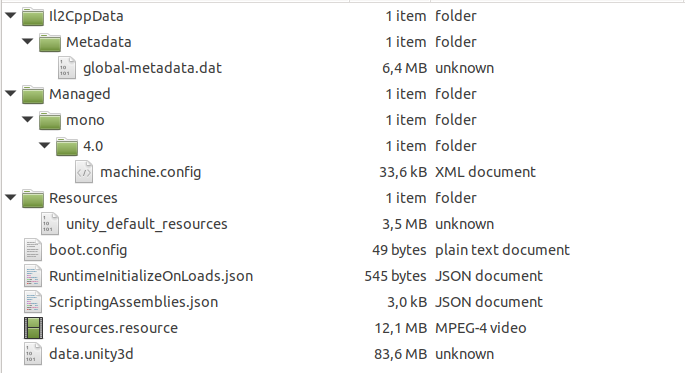
Task: Select the ScriptingAssemblies.json file name
Action: (x=133, y=302)
